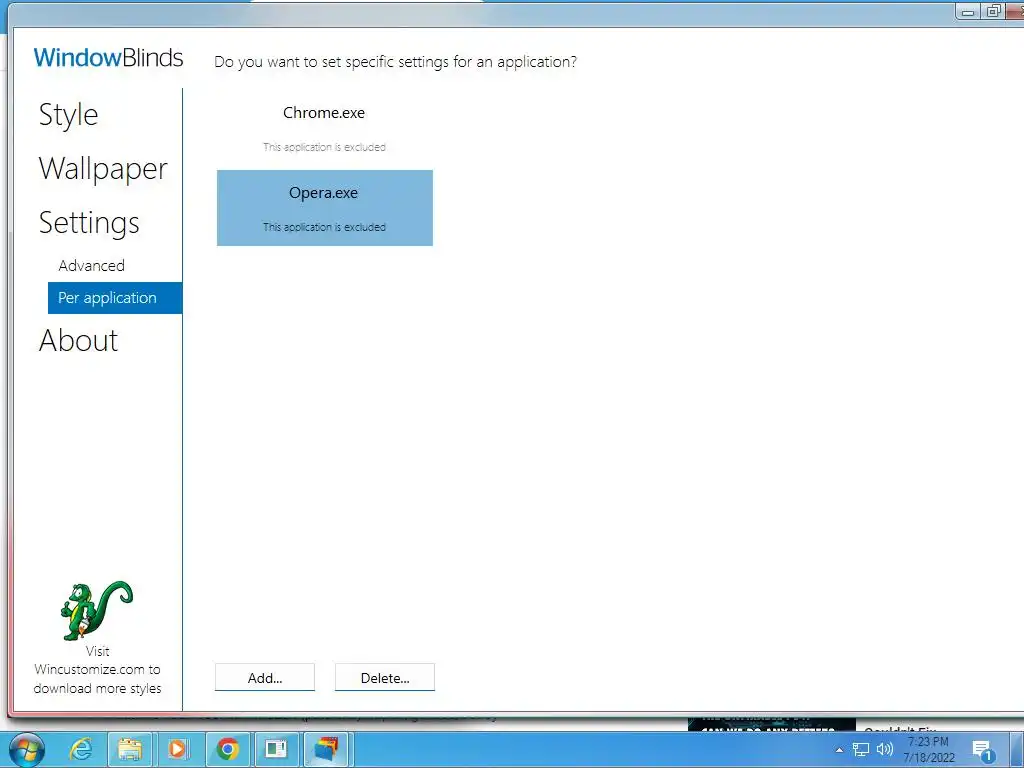Open the Windows Start menu orb
The image size is (1024, 768).
(27, 749)
